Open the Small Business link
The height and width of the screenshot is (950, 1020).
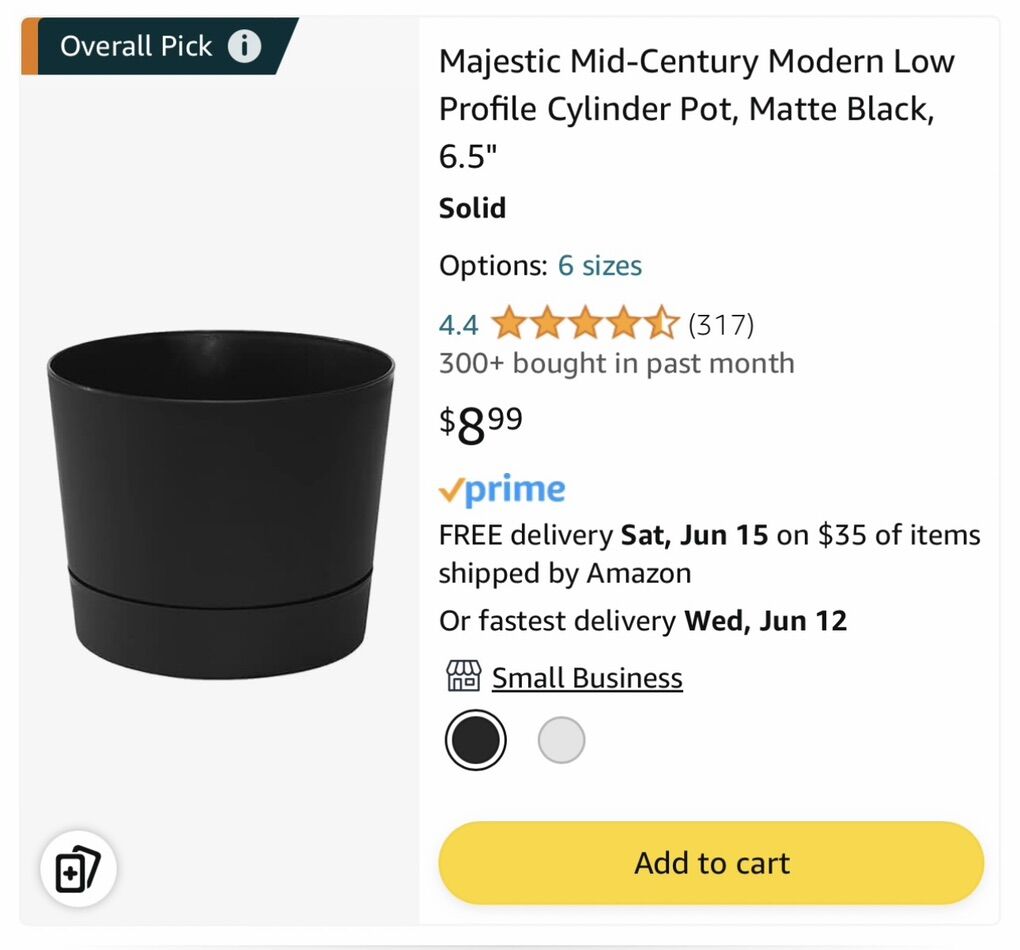click(587, 678)
